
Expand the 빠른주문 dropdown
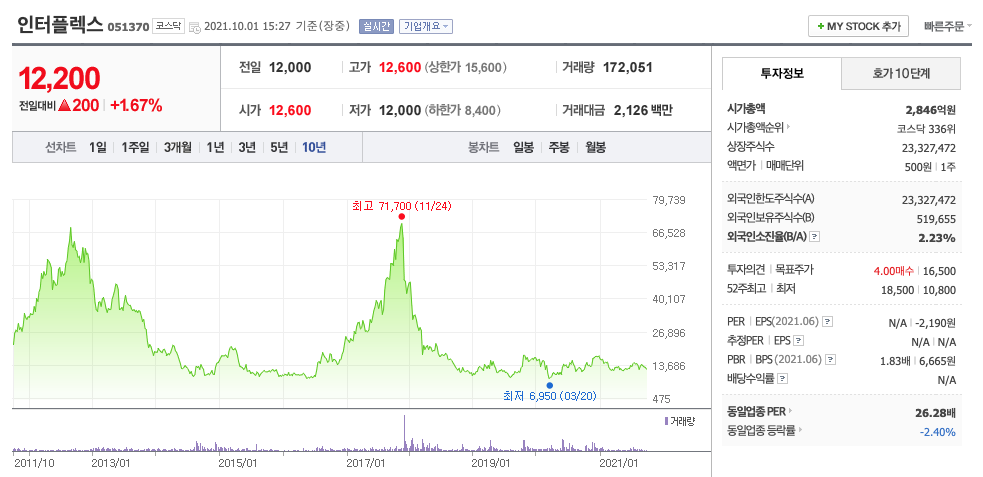coord(948,26)
